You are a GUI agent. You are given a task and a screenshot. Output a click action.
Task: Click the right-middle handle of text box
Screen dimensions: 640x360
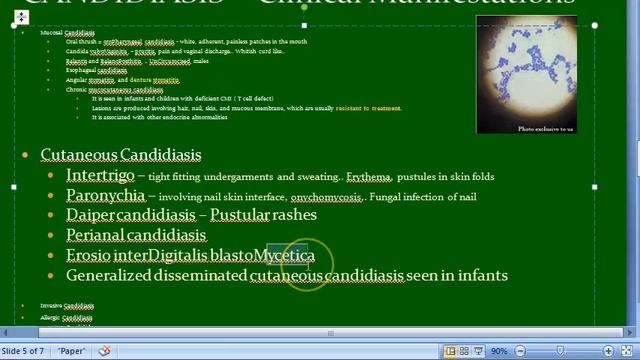click(x=595, y=187)
